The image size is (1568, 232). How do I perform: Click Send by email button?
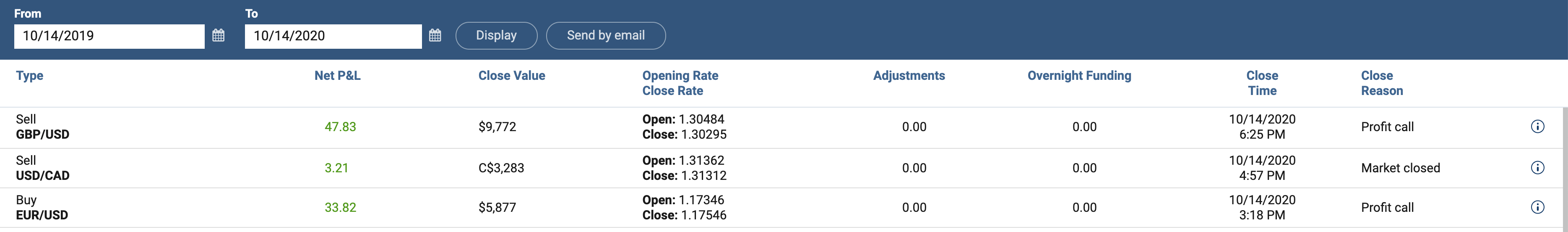[606, 35]
